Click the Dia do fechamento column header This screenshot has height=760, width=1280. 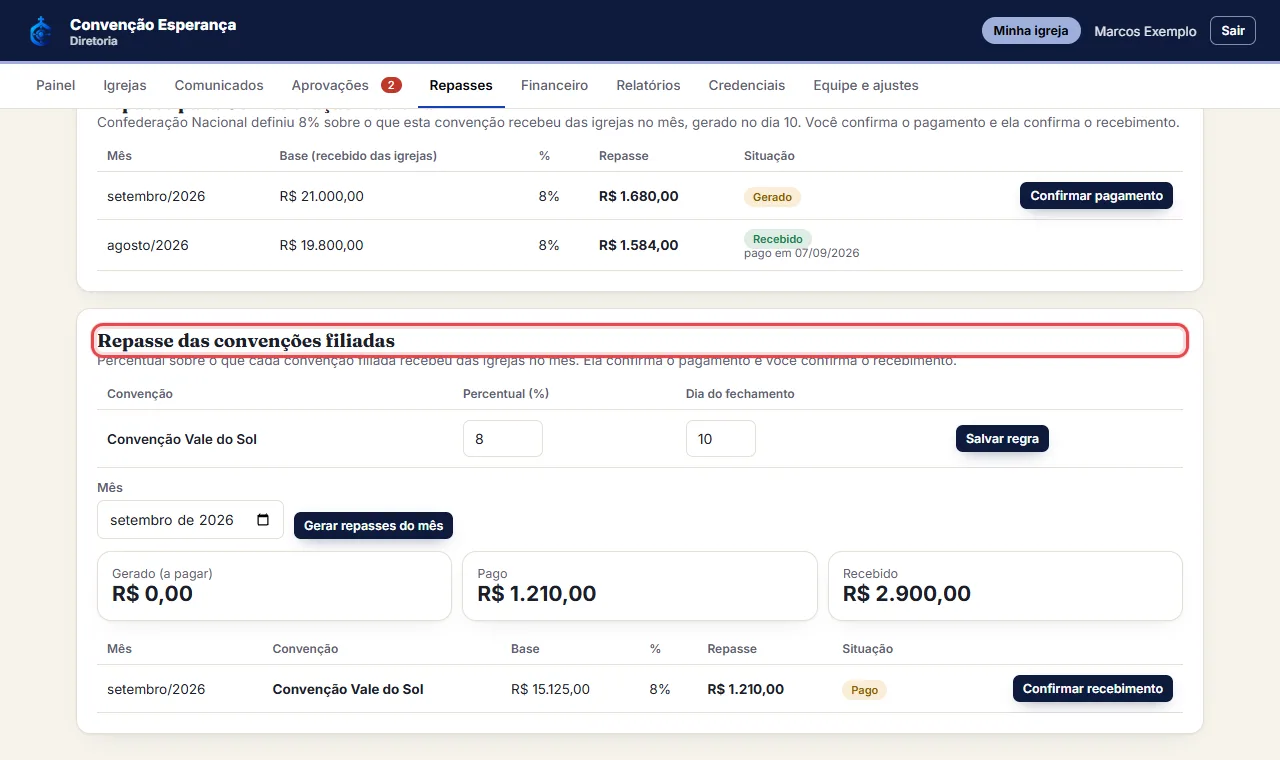tap(740, 394)
